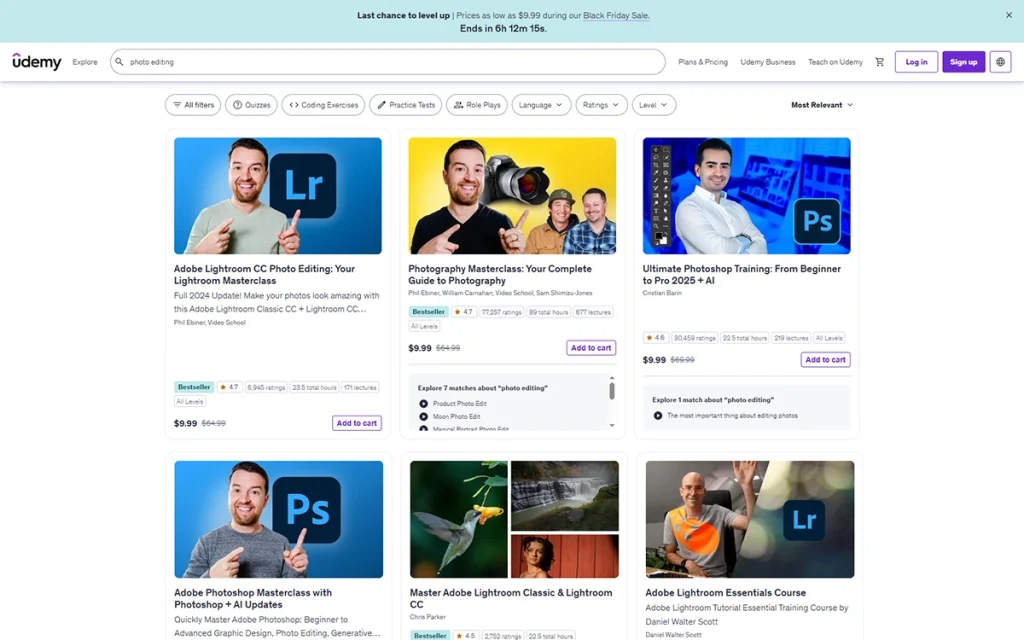Toggle the Quizzes filter
1024x640 pixels.
(x=251, y=104)
